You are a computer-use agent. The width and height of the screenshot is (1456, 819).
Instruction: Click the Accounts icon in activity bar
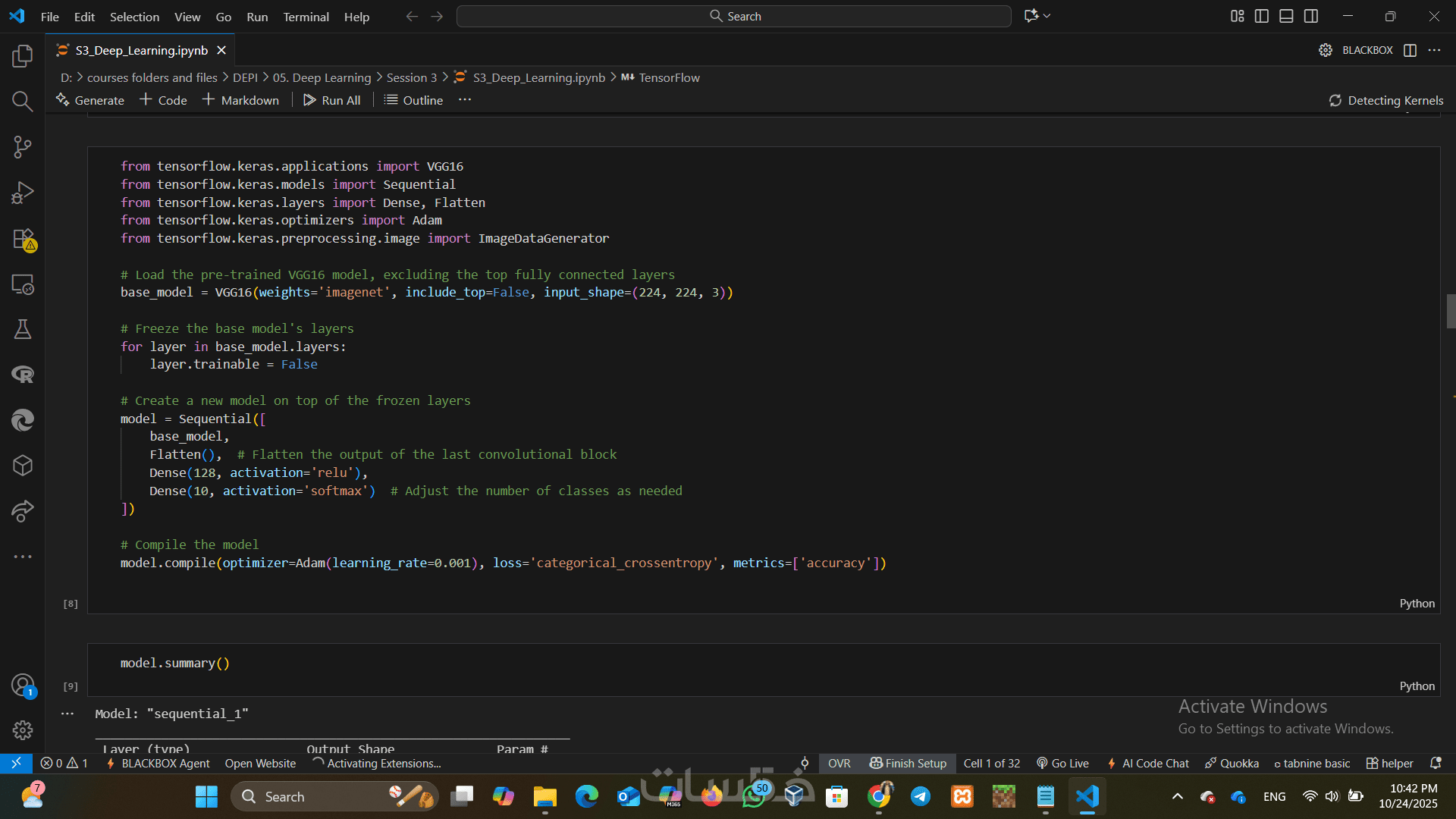pyautogui.click(x=23, y=686)
